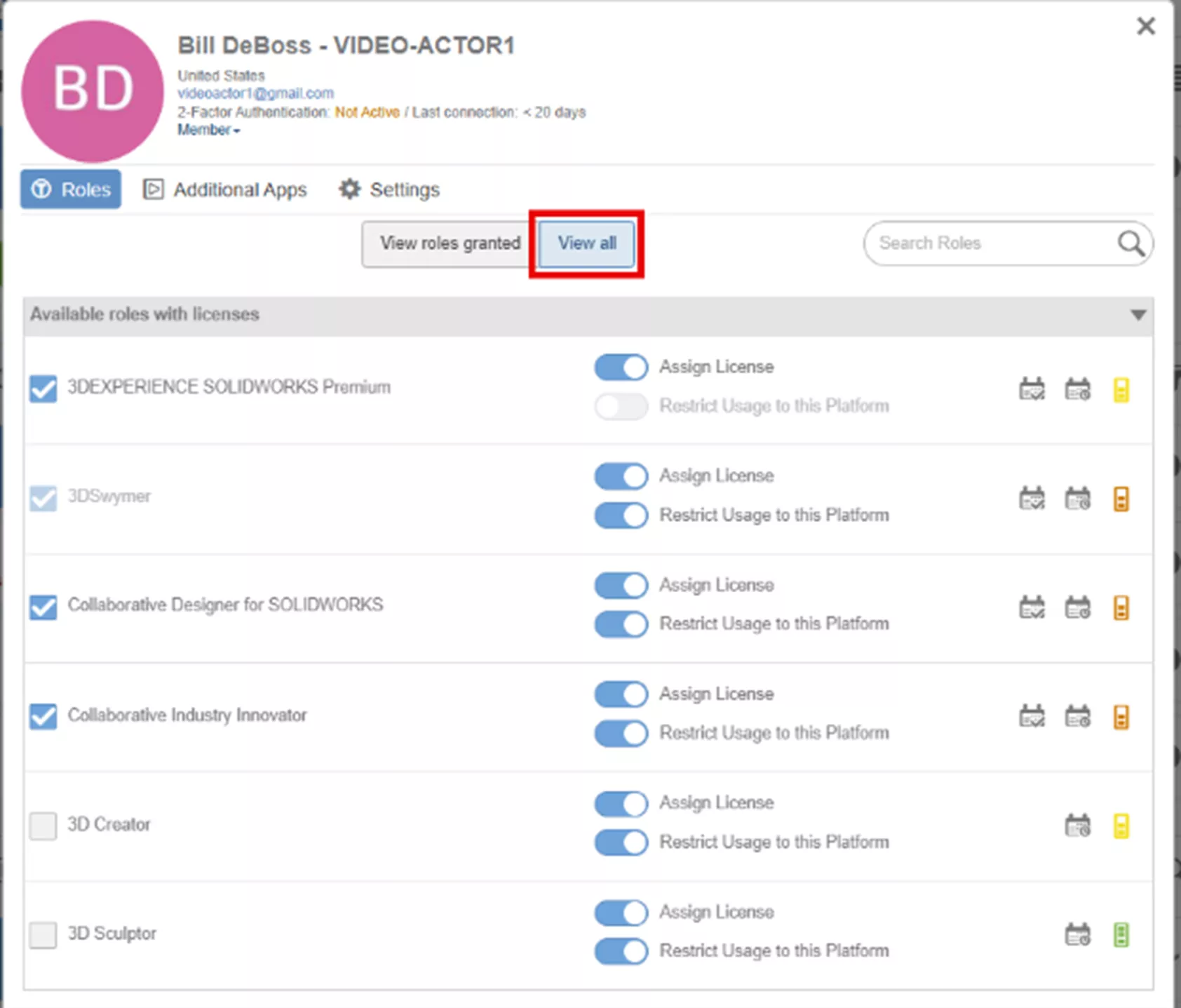Close the user details dialog
The image size is (1181, 1008).
(x=1146, y=27)
